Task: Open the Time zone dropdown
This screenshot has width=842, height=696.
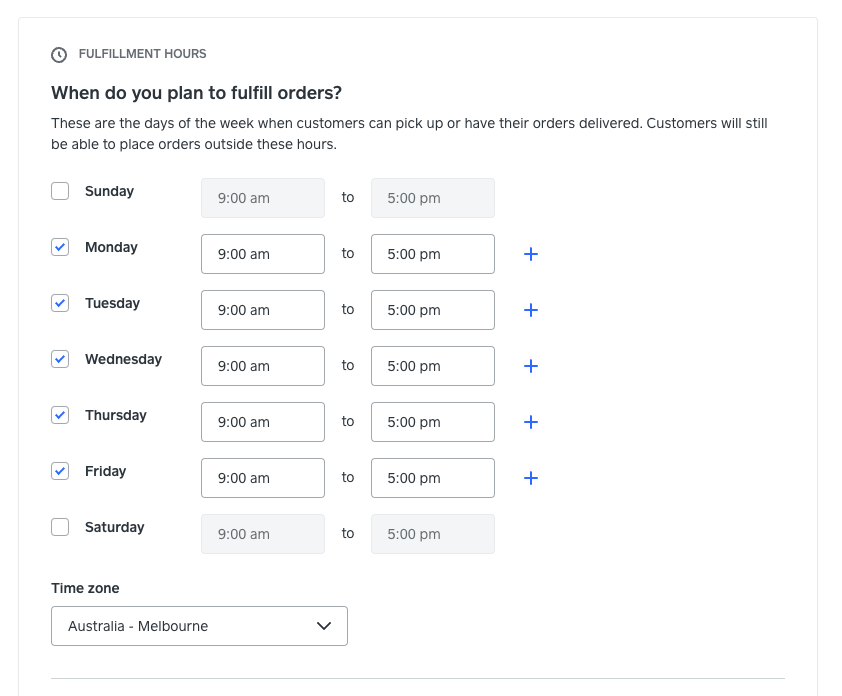Action: tap(199, 626)
